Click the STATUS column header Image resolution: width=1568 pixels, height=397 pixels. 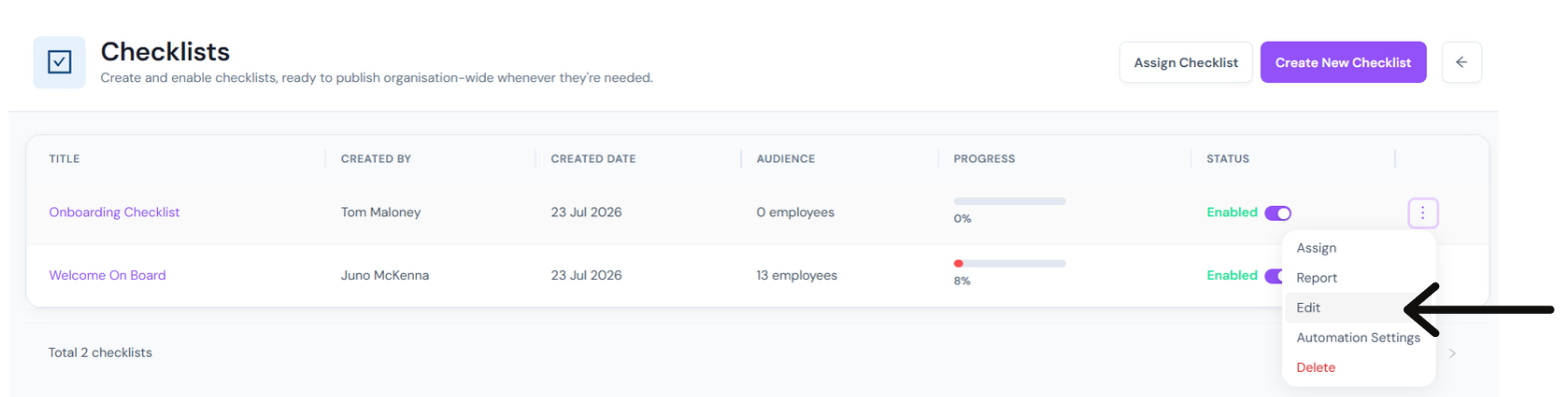1227,159
